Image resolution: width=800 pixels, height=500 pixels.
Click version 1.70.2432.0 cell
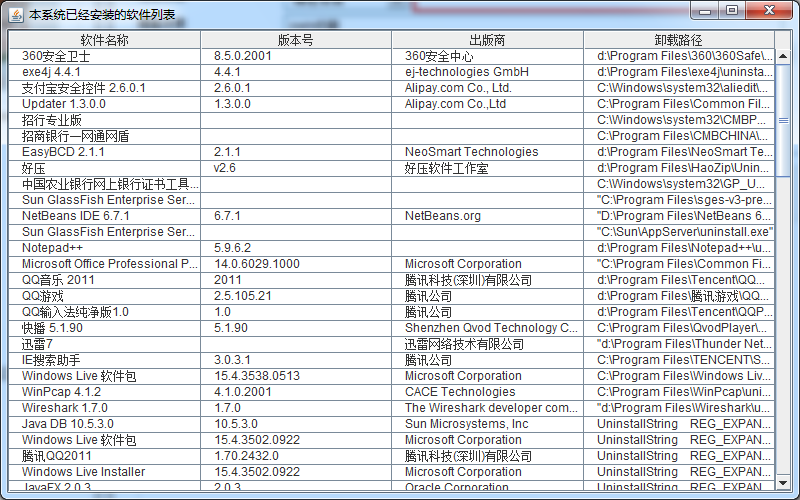point(296,456)
